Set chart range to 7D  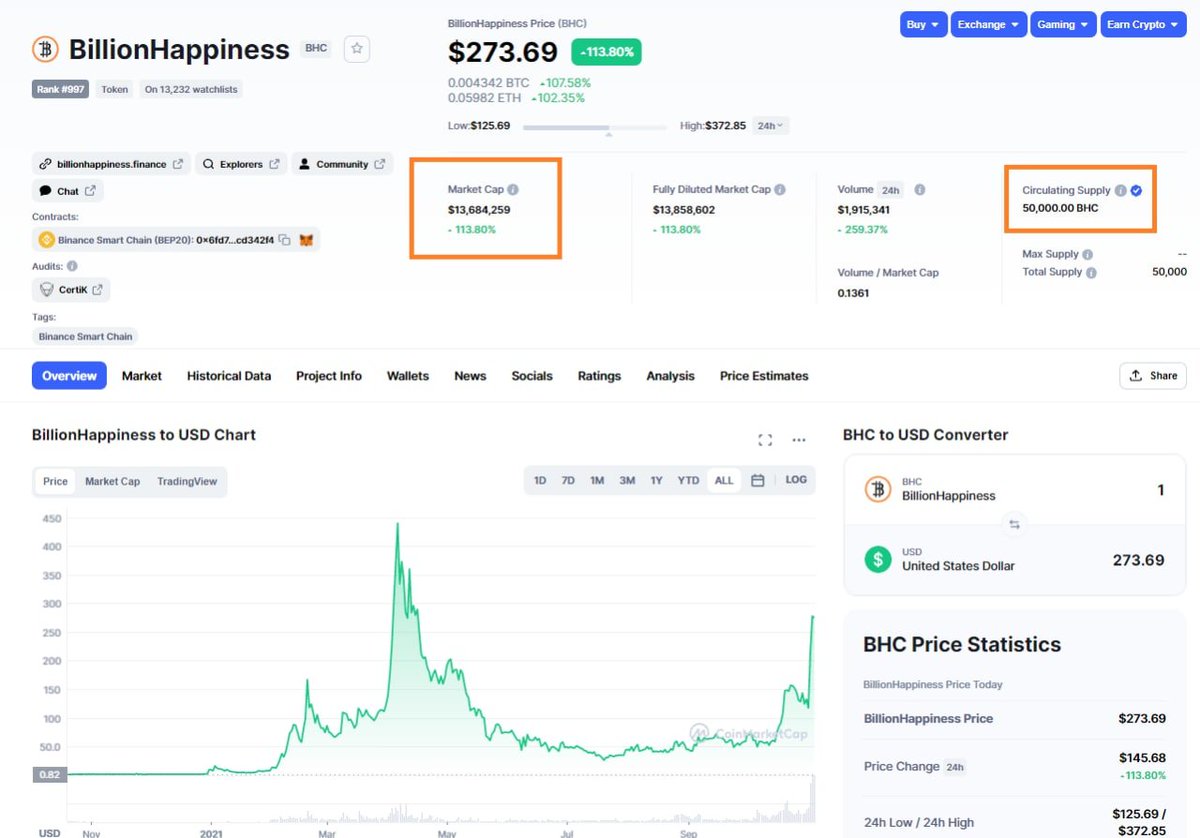point(568,480)
